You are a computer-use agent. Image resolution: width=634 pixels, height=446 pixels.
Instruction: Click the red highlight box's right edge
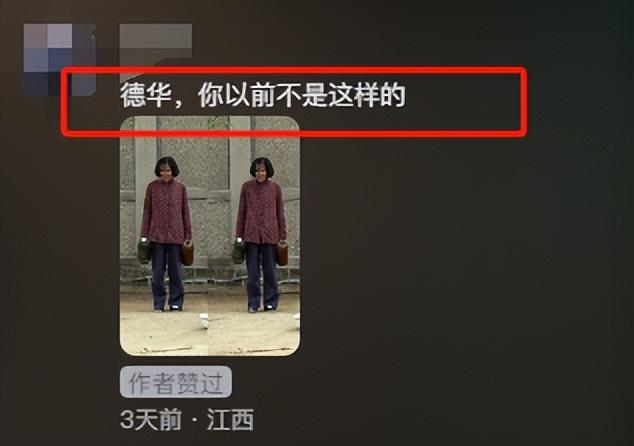[x=523, y=101]
